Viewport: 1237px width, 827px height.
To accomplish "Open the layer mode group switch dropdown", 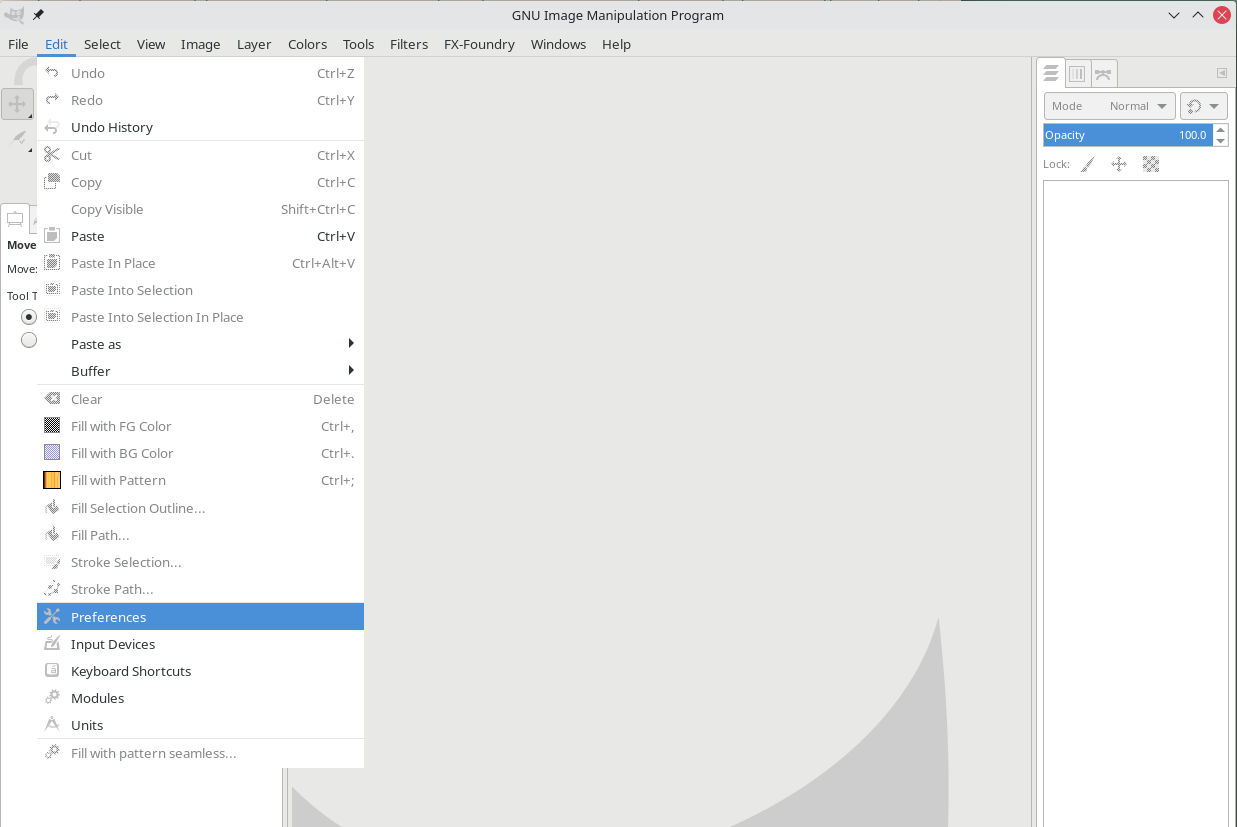I will (x=1204, y=106).
